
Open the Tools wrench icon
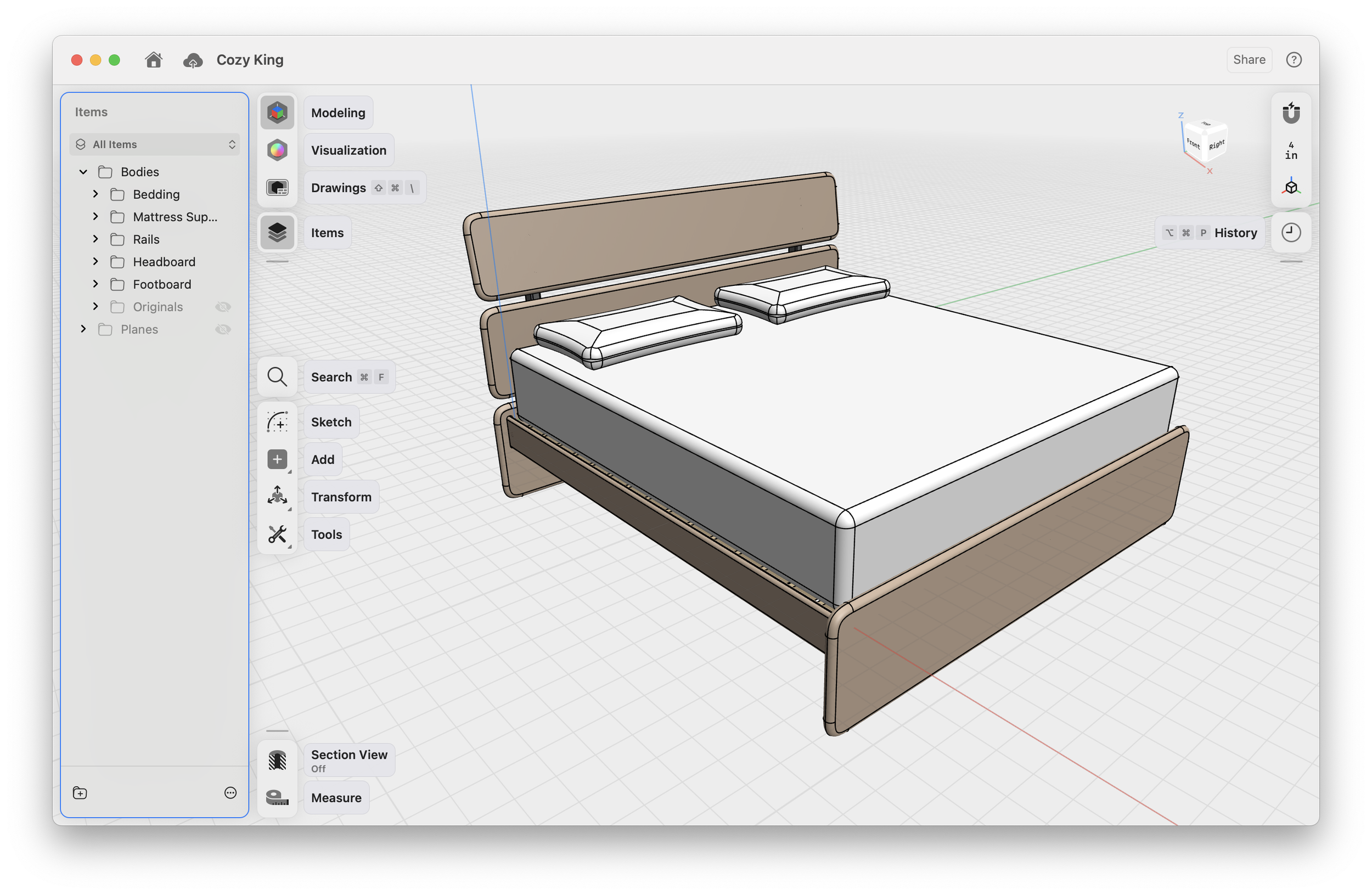pyautogui.click(x=277, y=534)
